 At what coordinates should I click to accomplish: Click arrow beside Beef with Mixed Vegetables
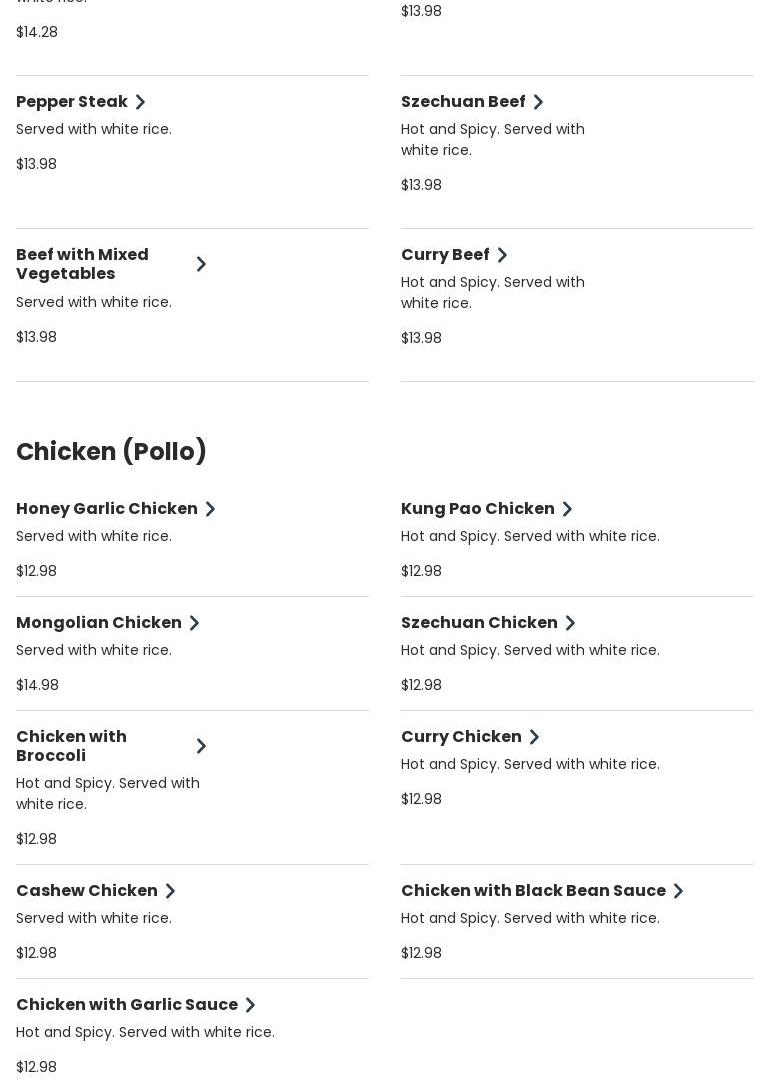tap(201, 264)
